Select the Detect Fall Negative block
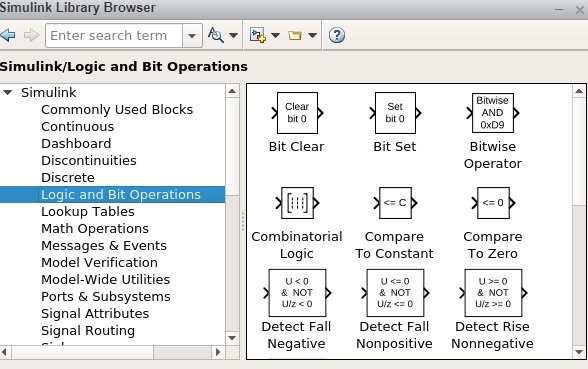The image size is (588, 369). [297, 293]
